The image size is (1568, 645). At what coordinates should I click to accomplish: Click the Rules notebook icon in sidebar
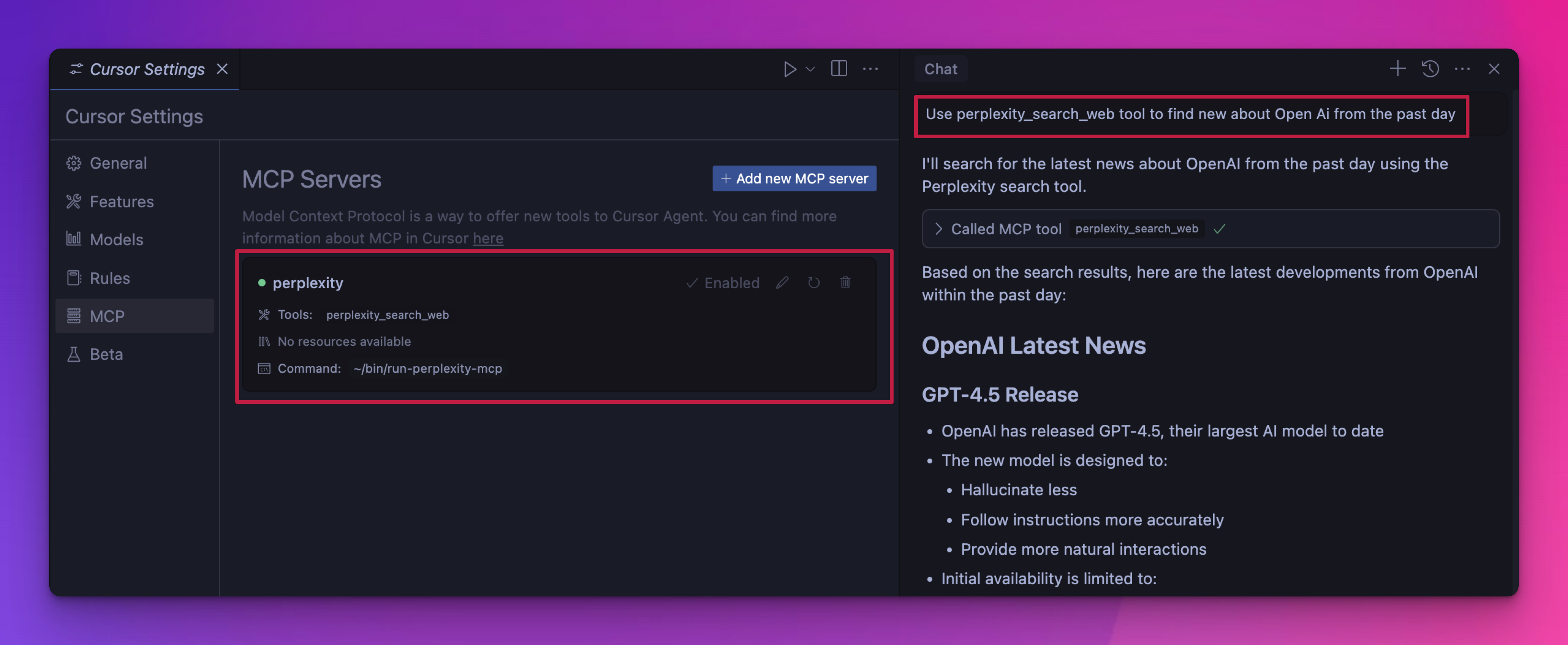tap(74, 278)
